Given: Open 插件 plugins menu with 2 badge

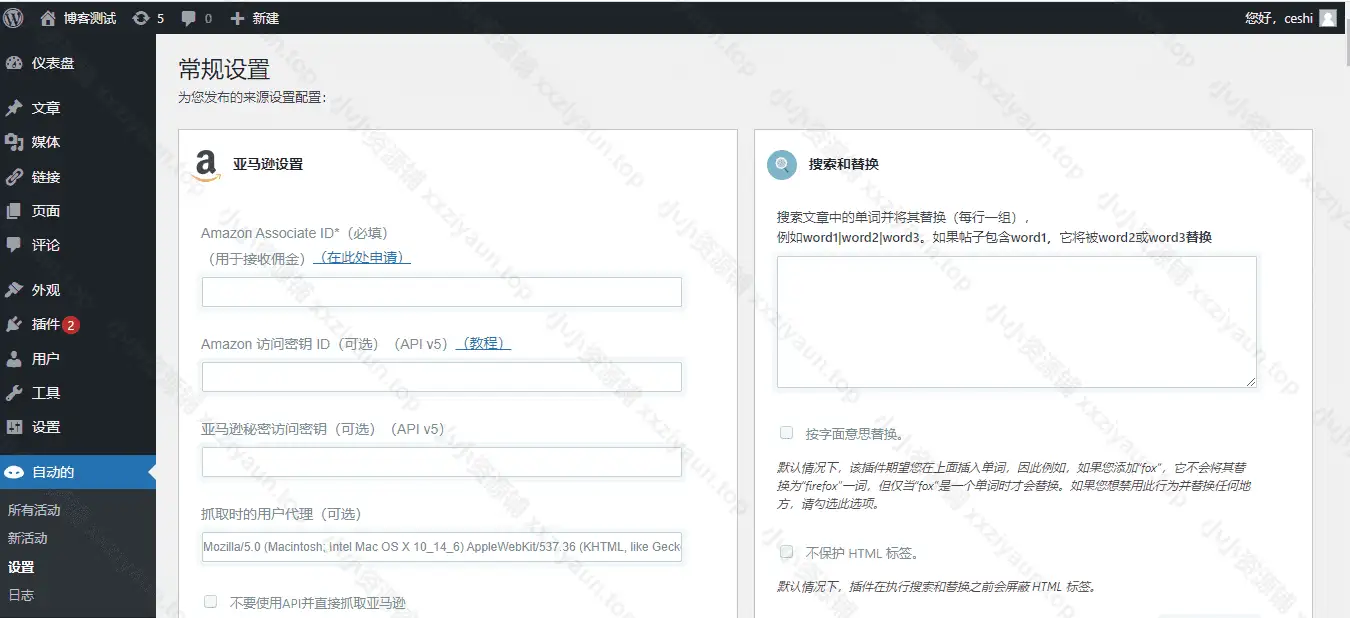Looking at the screenshot, I should [x=45, y=324].
